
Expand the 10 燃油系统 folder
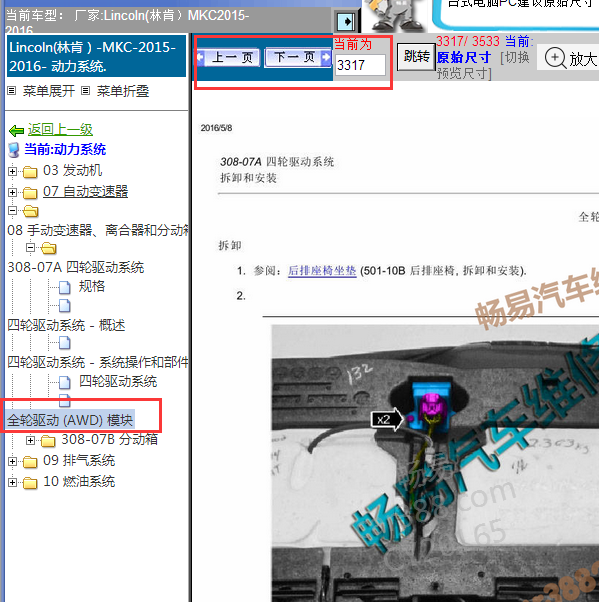click(12, 482)
